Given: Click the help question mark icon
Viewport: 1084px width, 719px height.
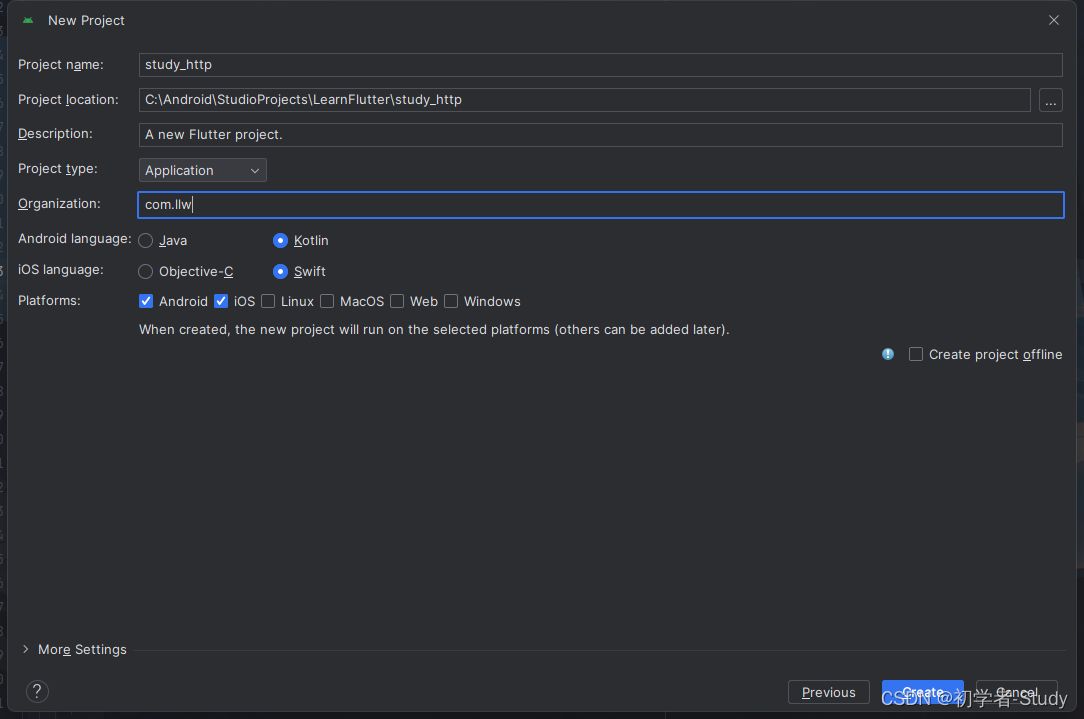Looking at the screenshot, I should coord(37,691).
